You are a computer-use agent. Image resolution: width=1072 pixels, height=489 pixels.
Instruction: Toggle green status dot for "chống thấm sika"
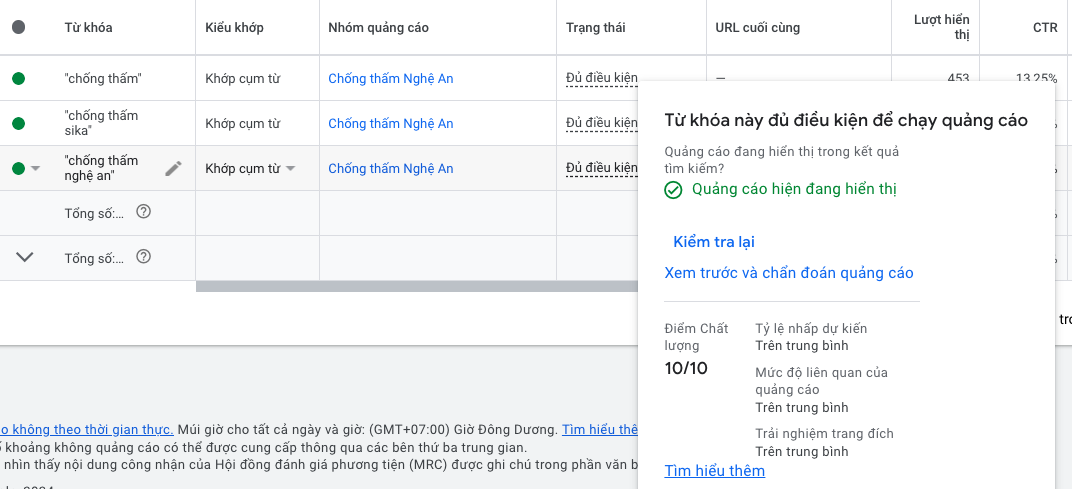point(19,124)
